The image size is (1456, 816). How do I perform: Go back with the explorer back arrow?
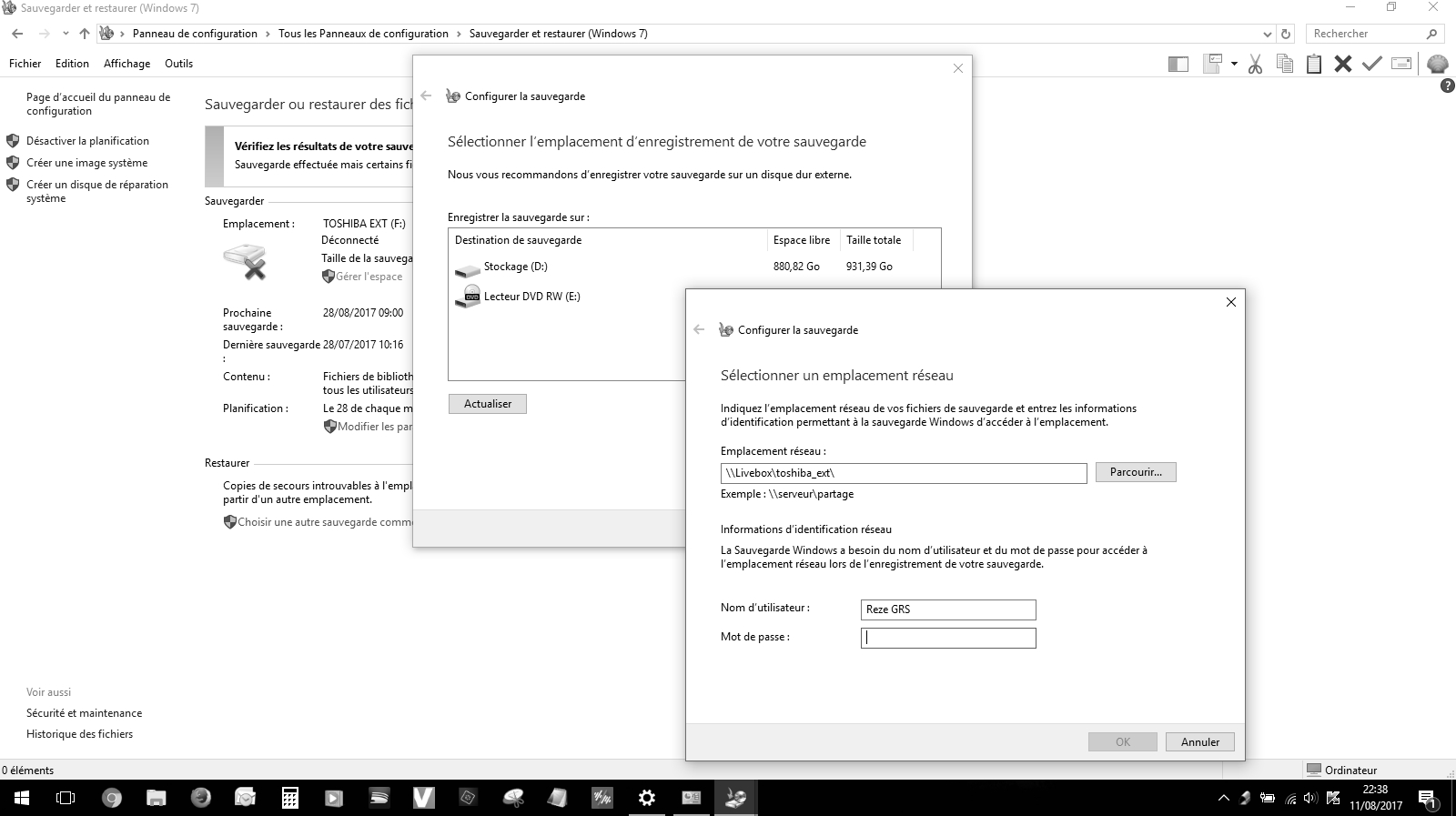17,34
